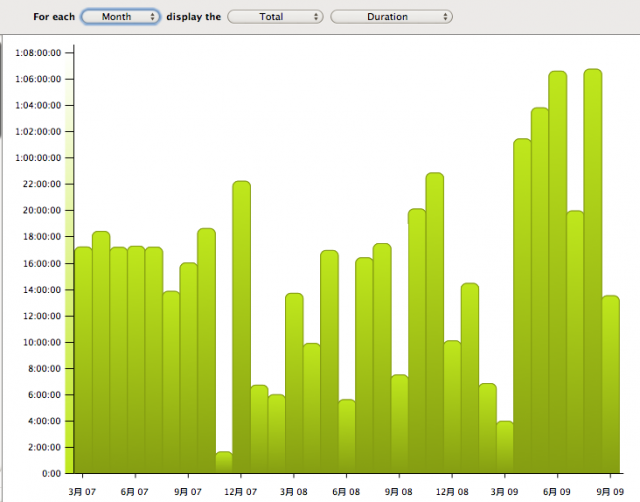Screen dimensions: 640x502
Task: Open the Duration metric dropdown
Action: click(391, 17)
